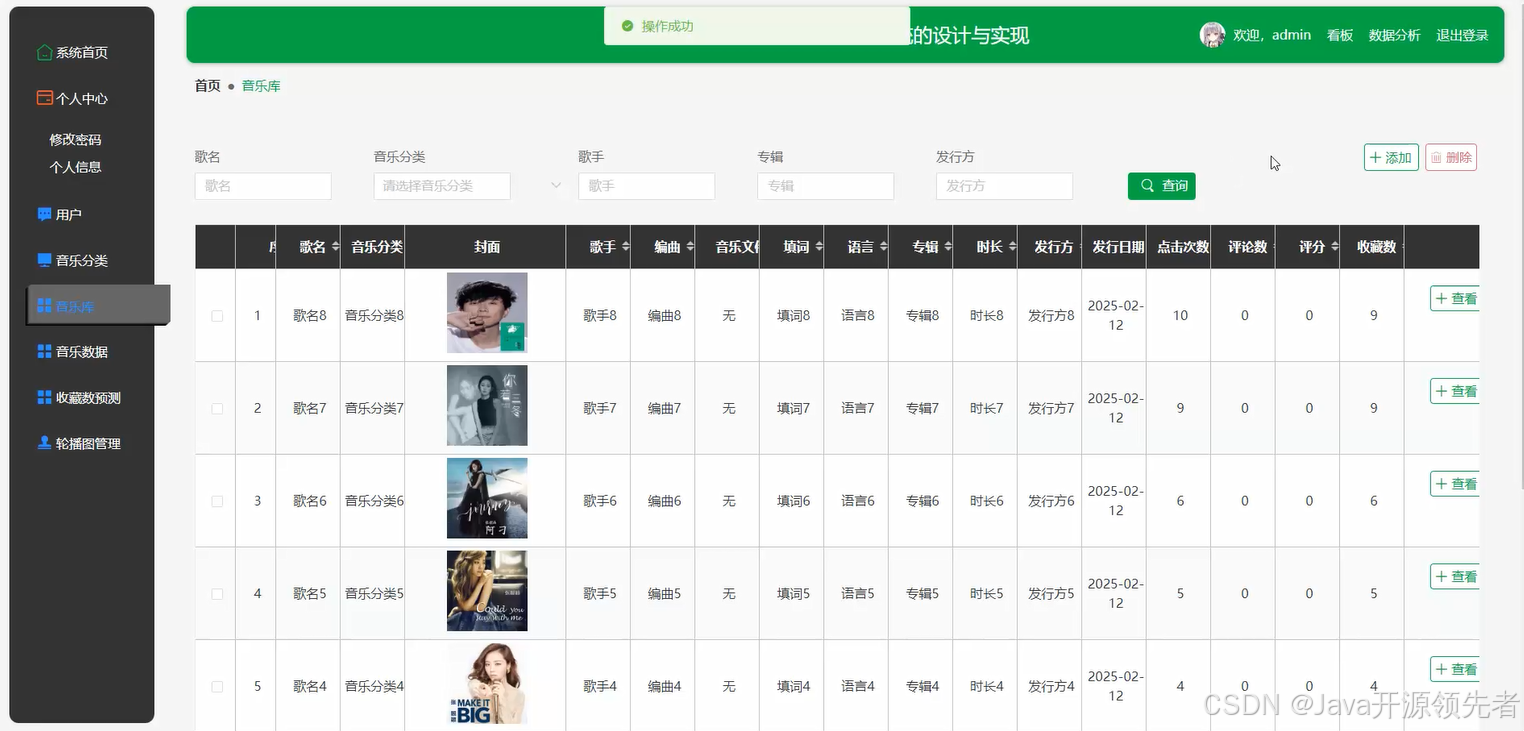Viewport: 1524px width, 731px height.
Task: Click the person icon beside 轮播图管理
Action: tap(44, 443)
